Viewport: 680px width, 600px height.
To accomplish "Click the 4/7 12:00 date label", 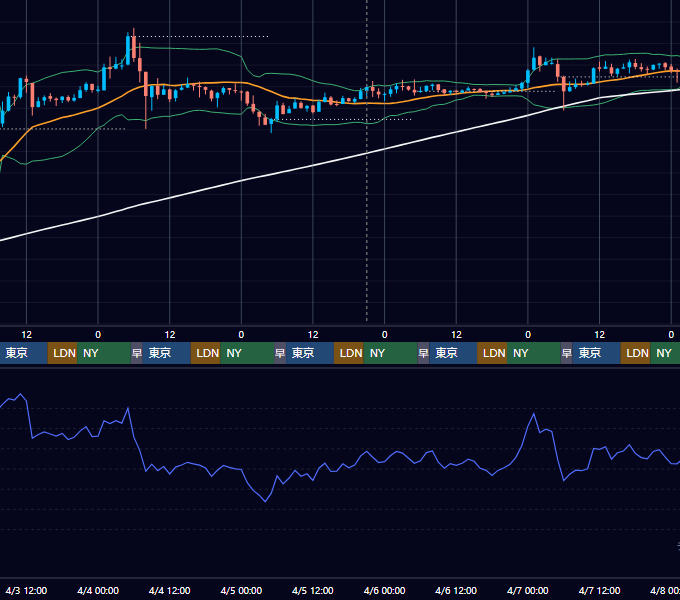I will 599,590.
